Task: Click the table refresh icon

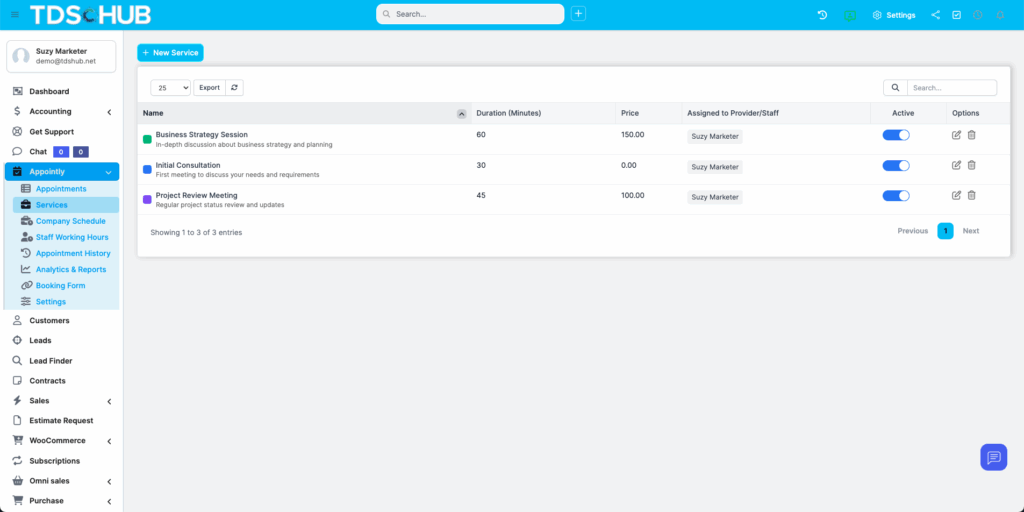Action: click(x=235, y=88)
